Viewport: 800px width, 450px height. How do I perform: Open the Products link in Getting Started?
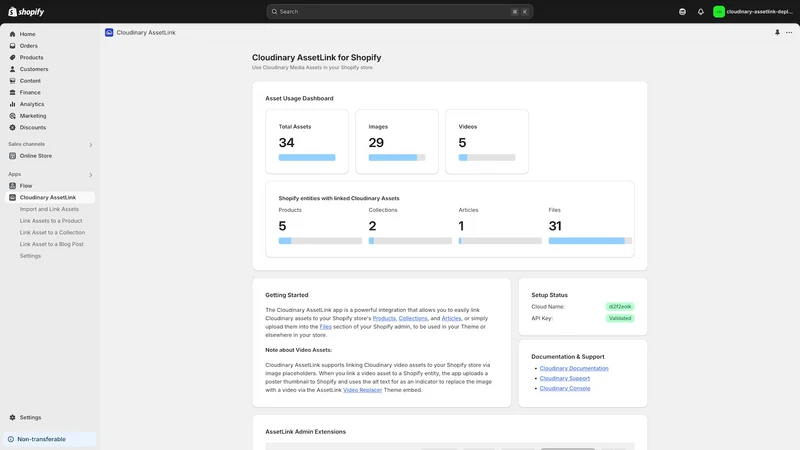(384, 318)
